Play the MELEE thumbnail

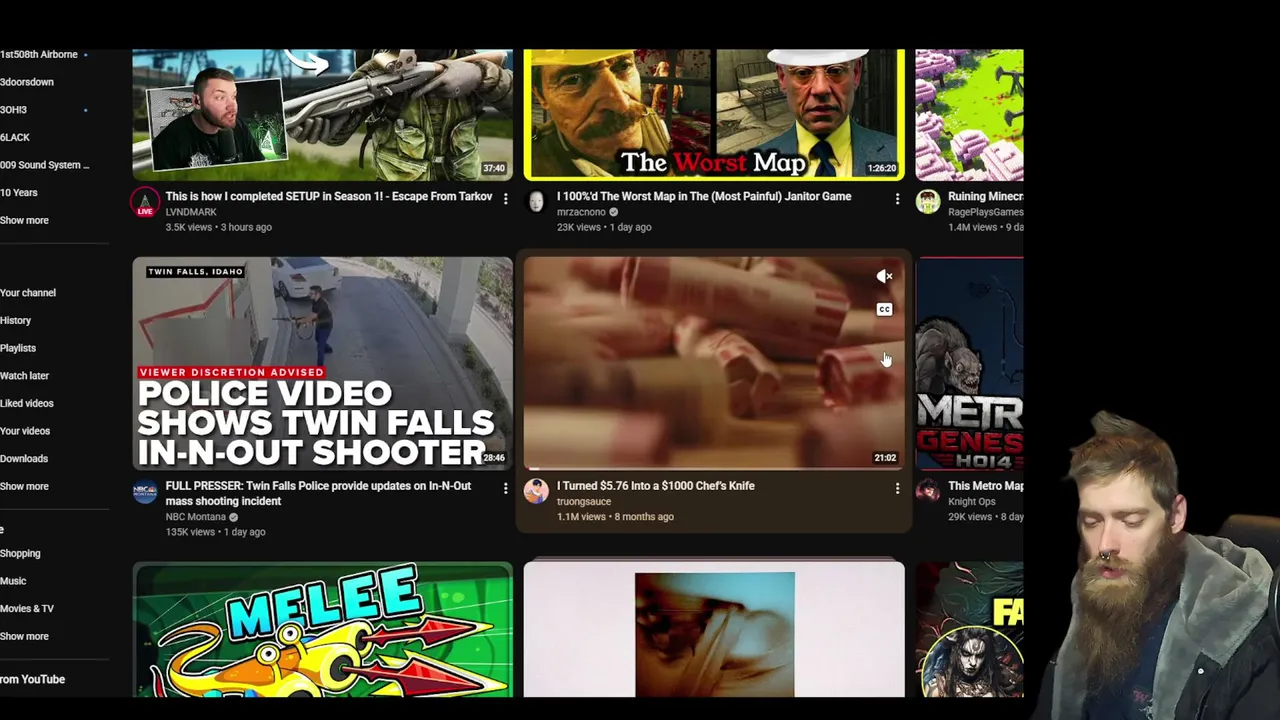pyautogui.click(x=322, y=630)
